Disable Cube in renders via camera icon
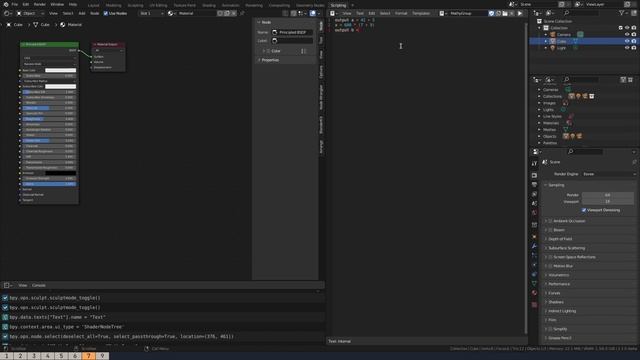The image size is (640, 360). (x=634, y=41)
